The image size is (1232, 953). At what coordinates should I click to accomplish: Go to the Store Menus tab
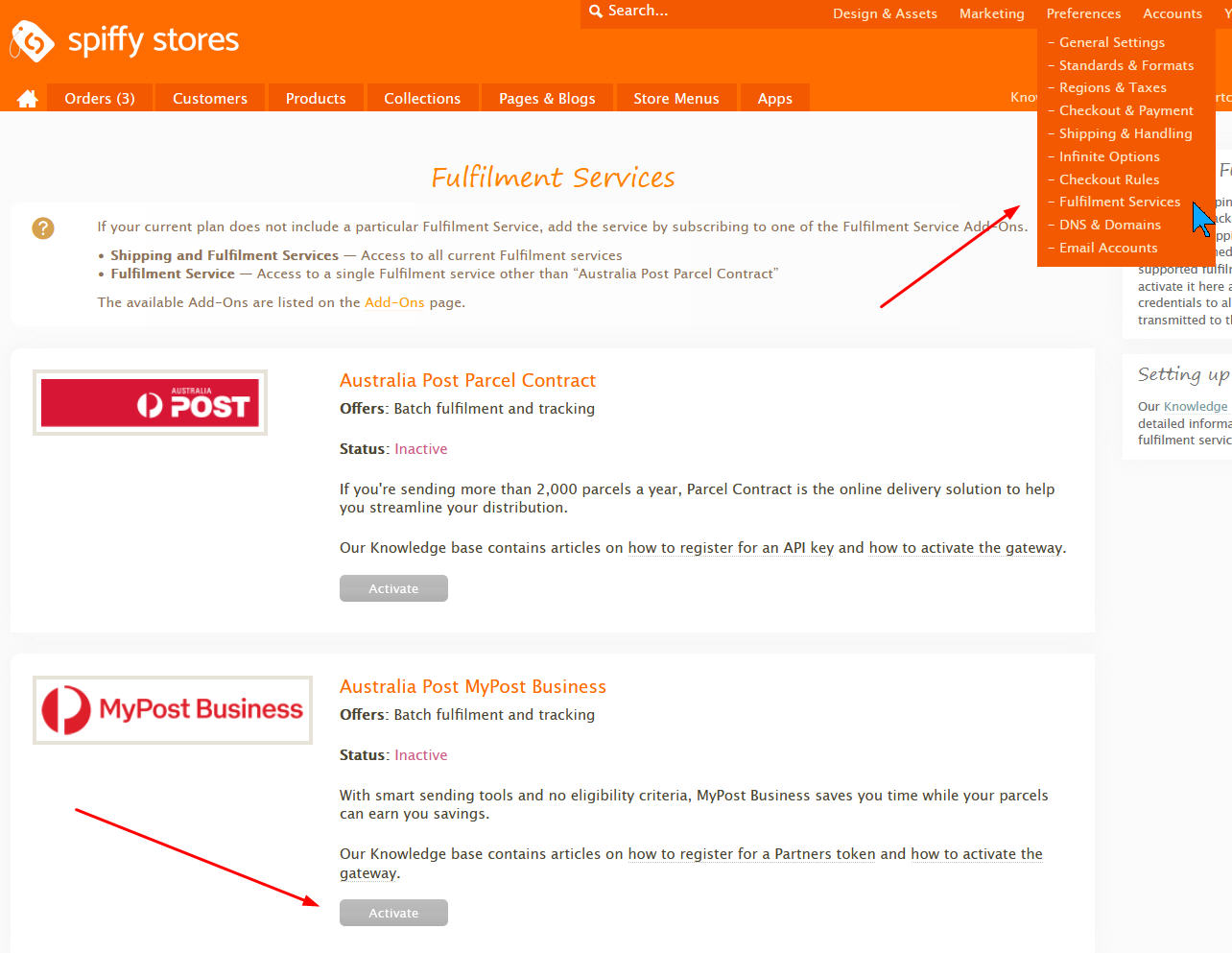(676, 98)
